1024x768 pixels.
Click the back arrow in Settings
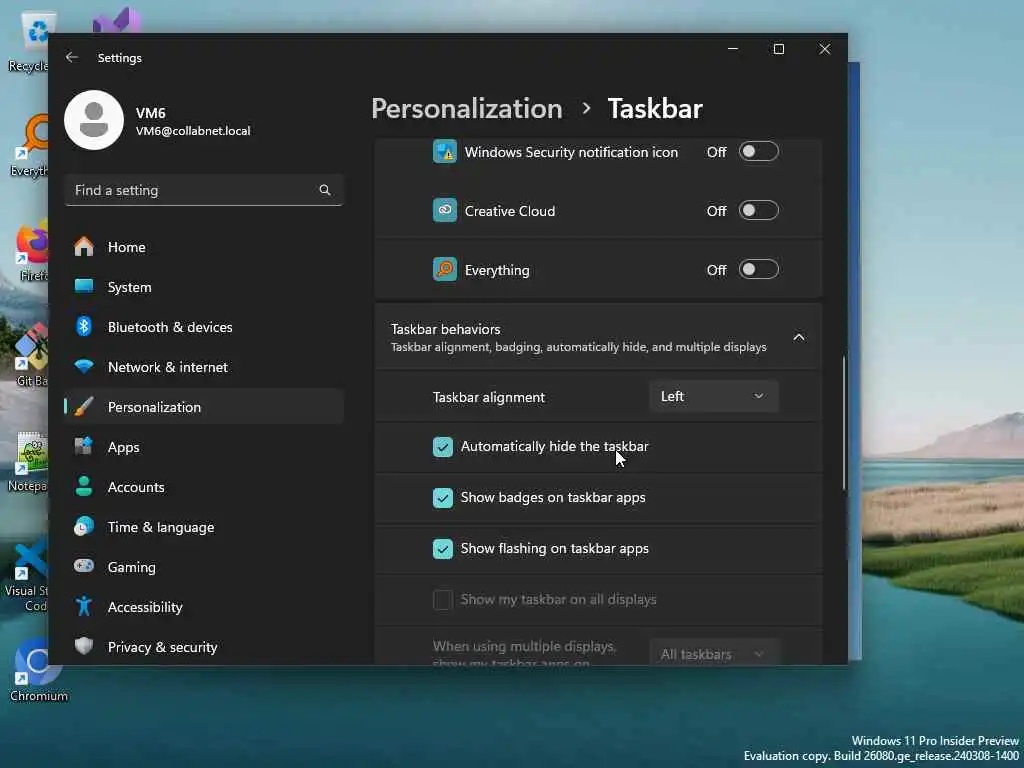(72, 57)
